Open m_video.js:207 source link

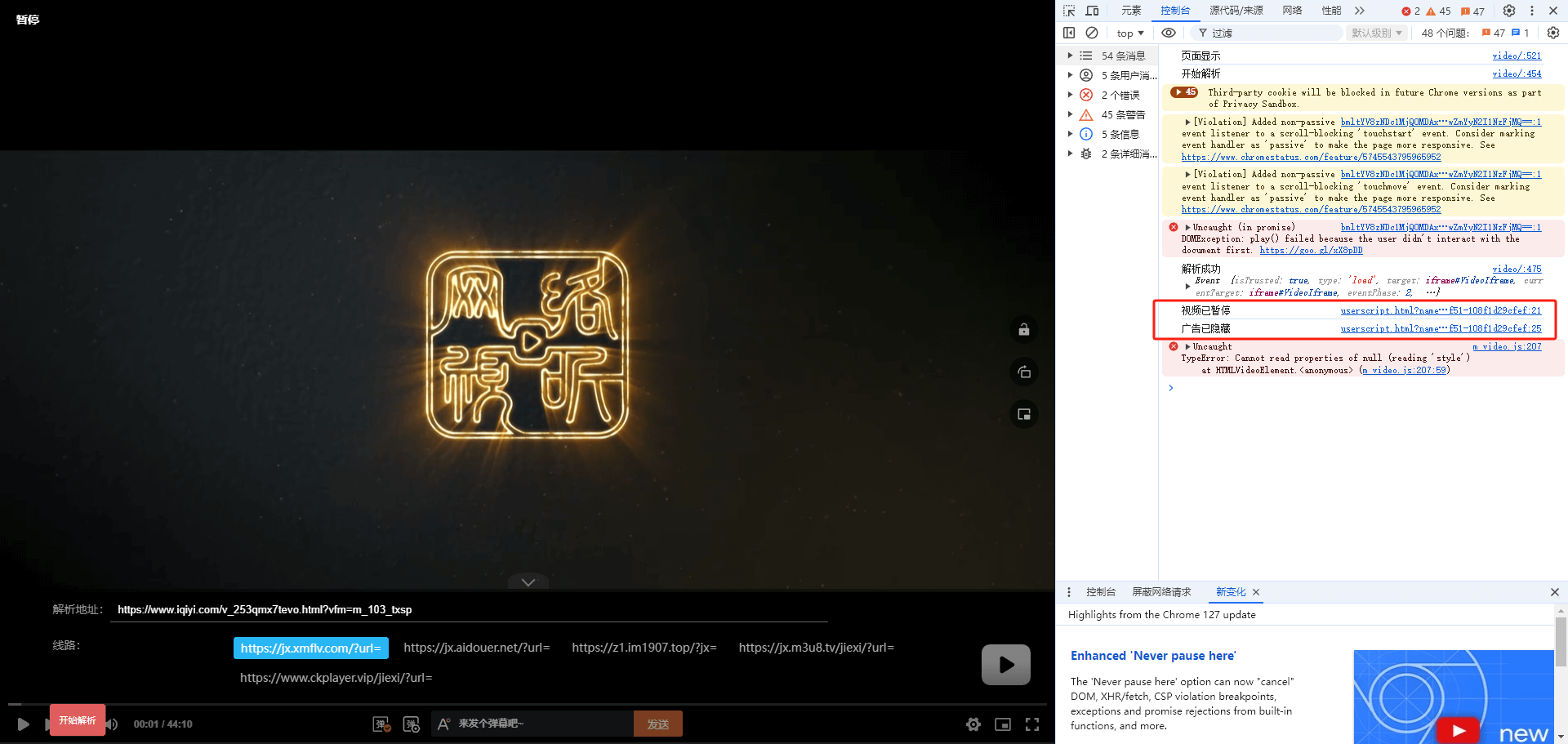tap(1507, 346)
